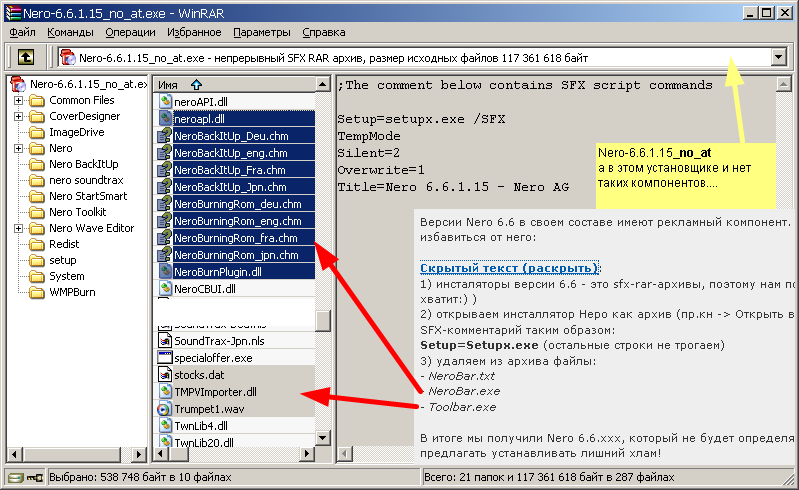Click the file list vertical scrollbar thumb

click(323, 320)
